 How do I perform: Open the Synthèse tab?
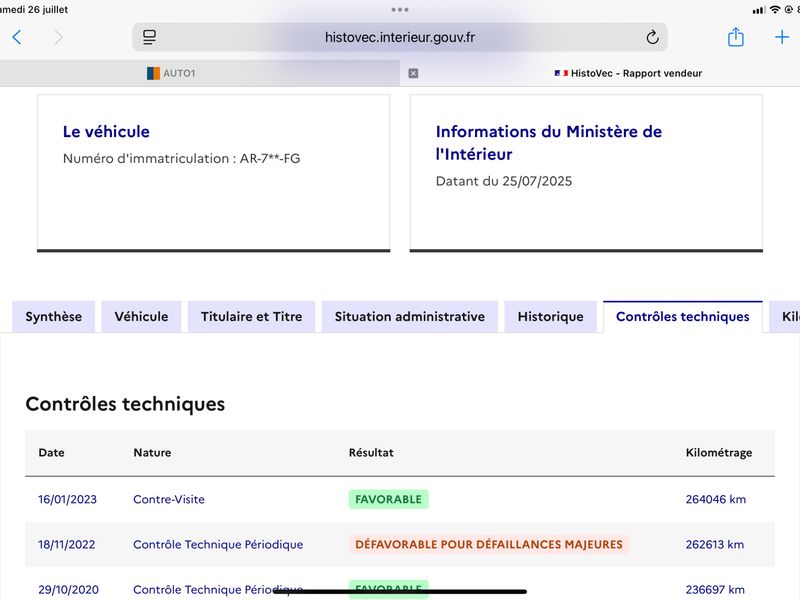click(x=54, y=317)
